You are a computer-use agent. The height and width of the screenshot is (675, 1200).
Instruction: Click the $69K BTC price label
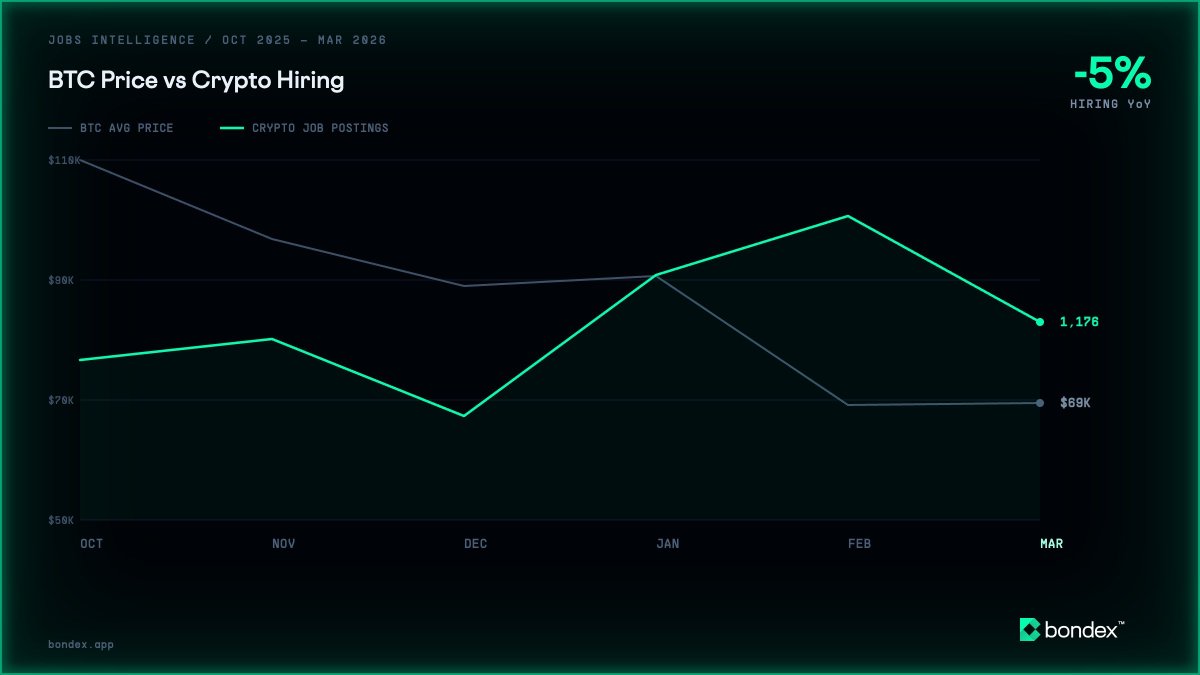(1075, 403)
